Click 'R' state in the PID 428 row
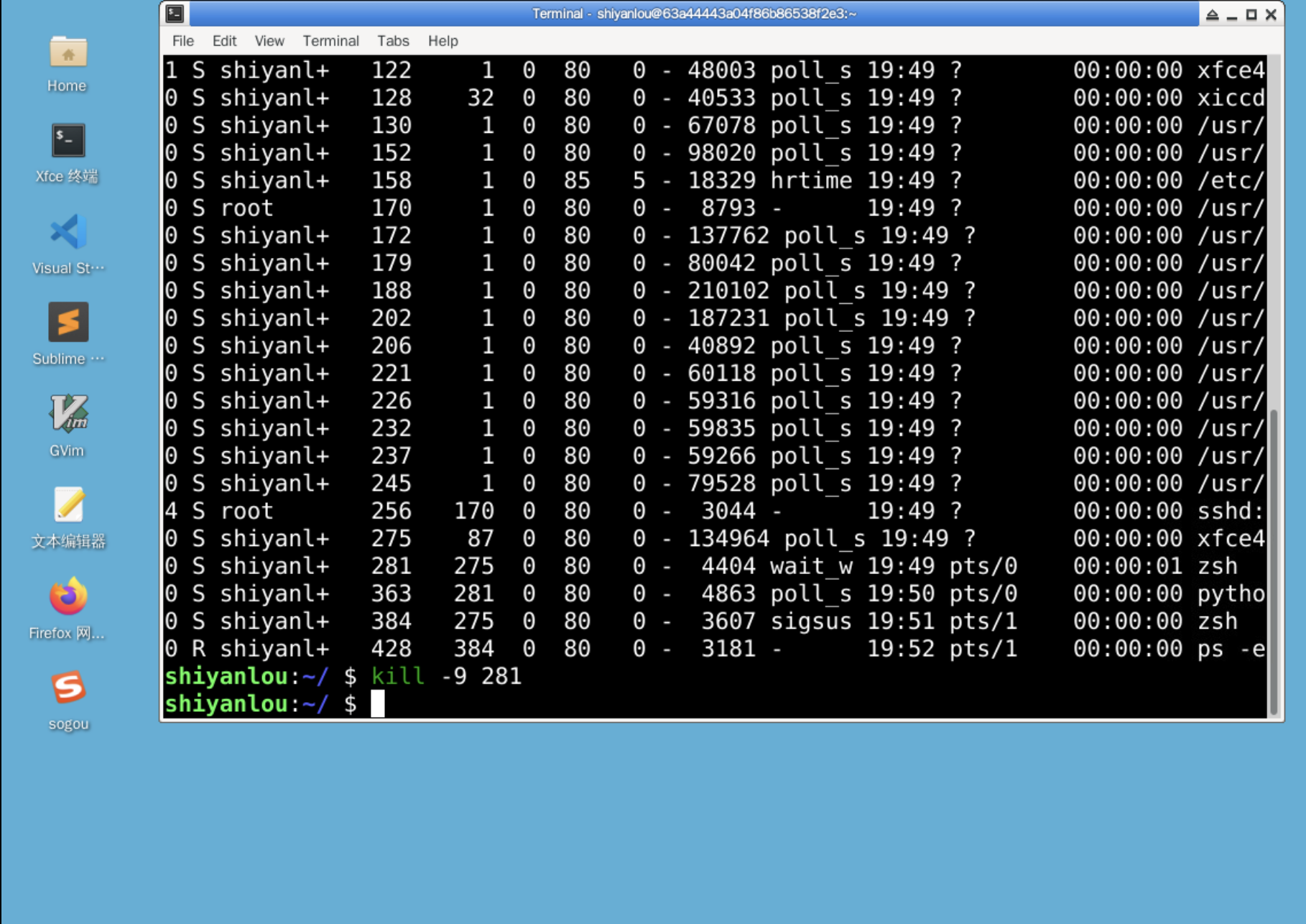 pyautogui.click(x=198, y=649)
